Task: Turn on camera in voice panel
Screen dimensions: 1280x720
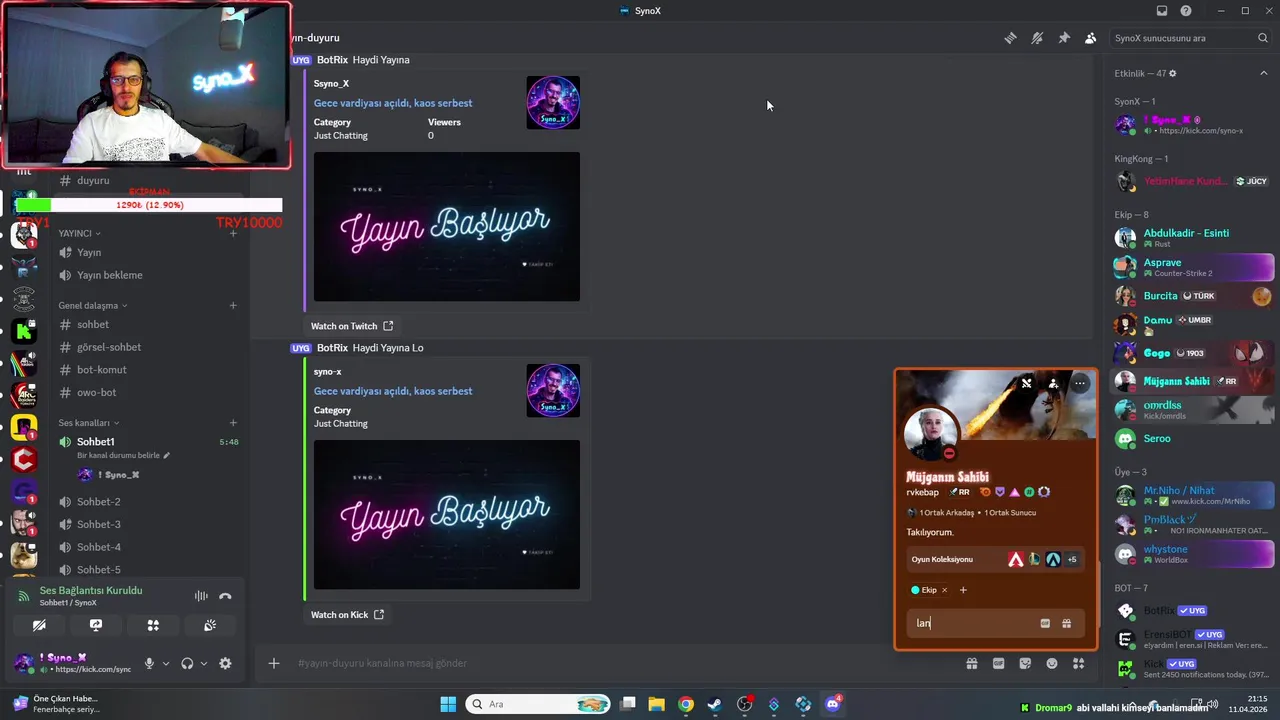Action: pyautogui.click(x=39, y=625)
